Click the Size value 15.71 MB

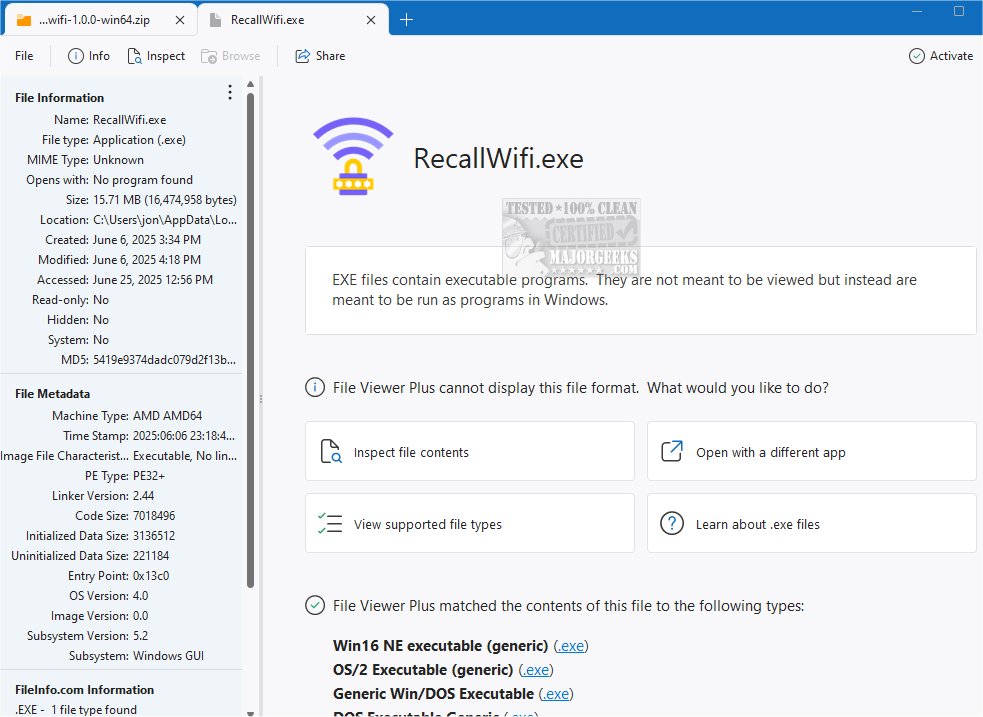click(x=165, y=200)
